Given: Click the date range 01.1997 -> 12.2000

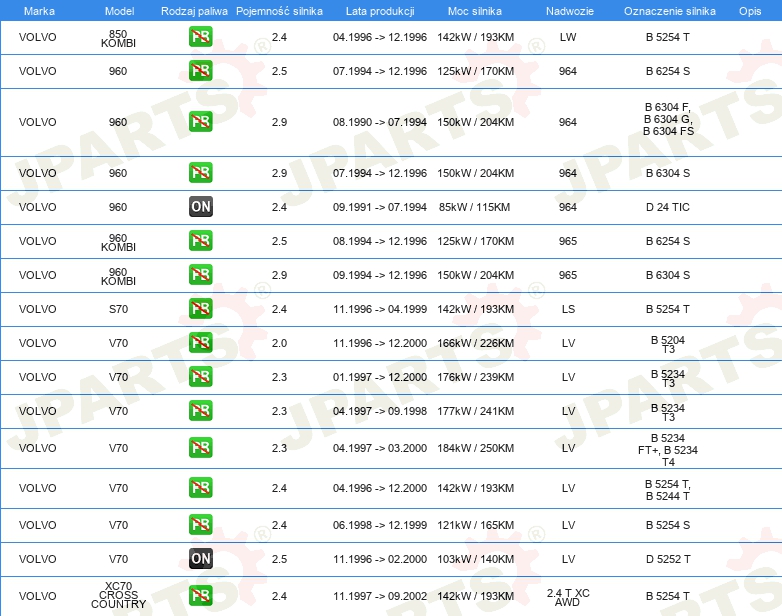Looking at the screenshot, I should 380,377.
